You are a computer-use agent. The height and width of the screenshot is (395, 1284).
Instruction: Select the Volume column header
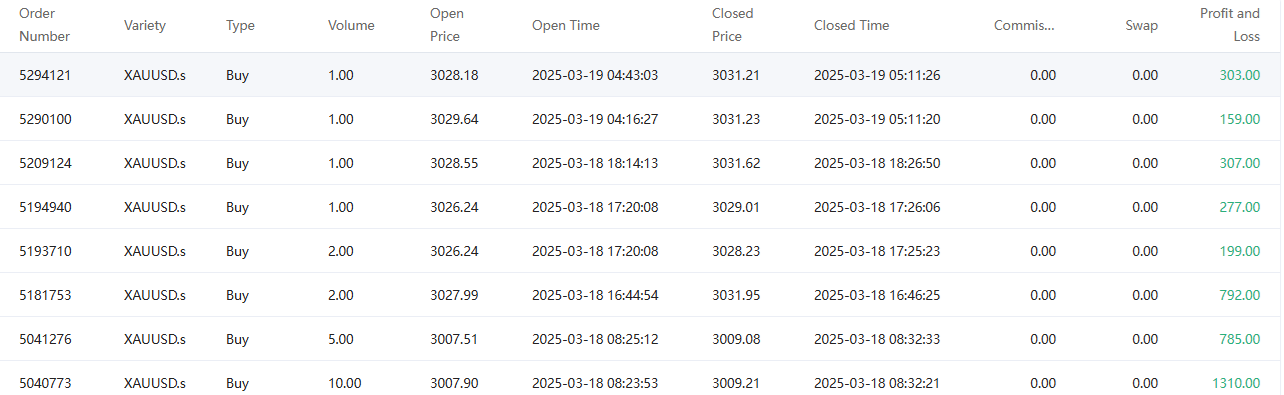351,25
